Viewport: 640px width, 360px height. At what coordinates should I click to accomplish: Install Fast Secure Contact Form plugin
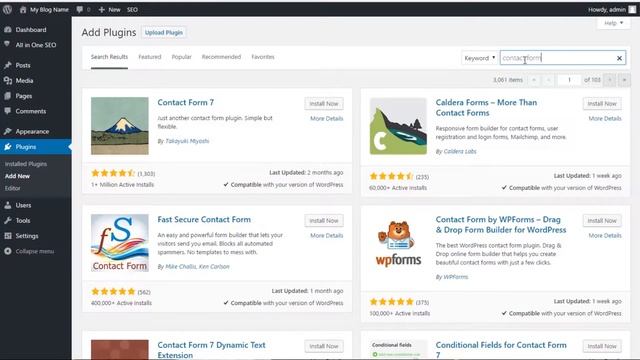tap(324, 221)
